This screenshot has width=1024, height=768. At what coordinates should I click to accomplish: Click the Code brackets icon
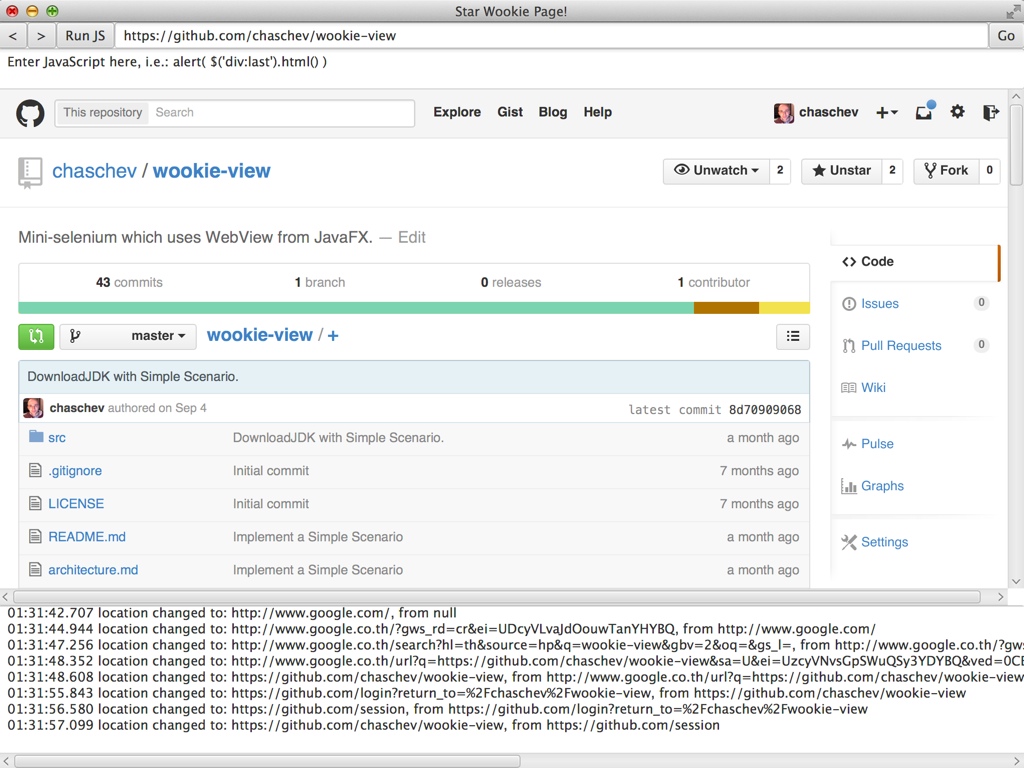[x=849, y=262]
